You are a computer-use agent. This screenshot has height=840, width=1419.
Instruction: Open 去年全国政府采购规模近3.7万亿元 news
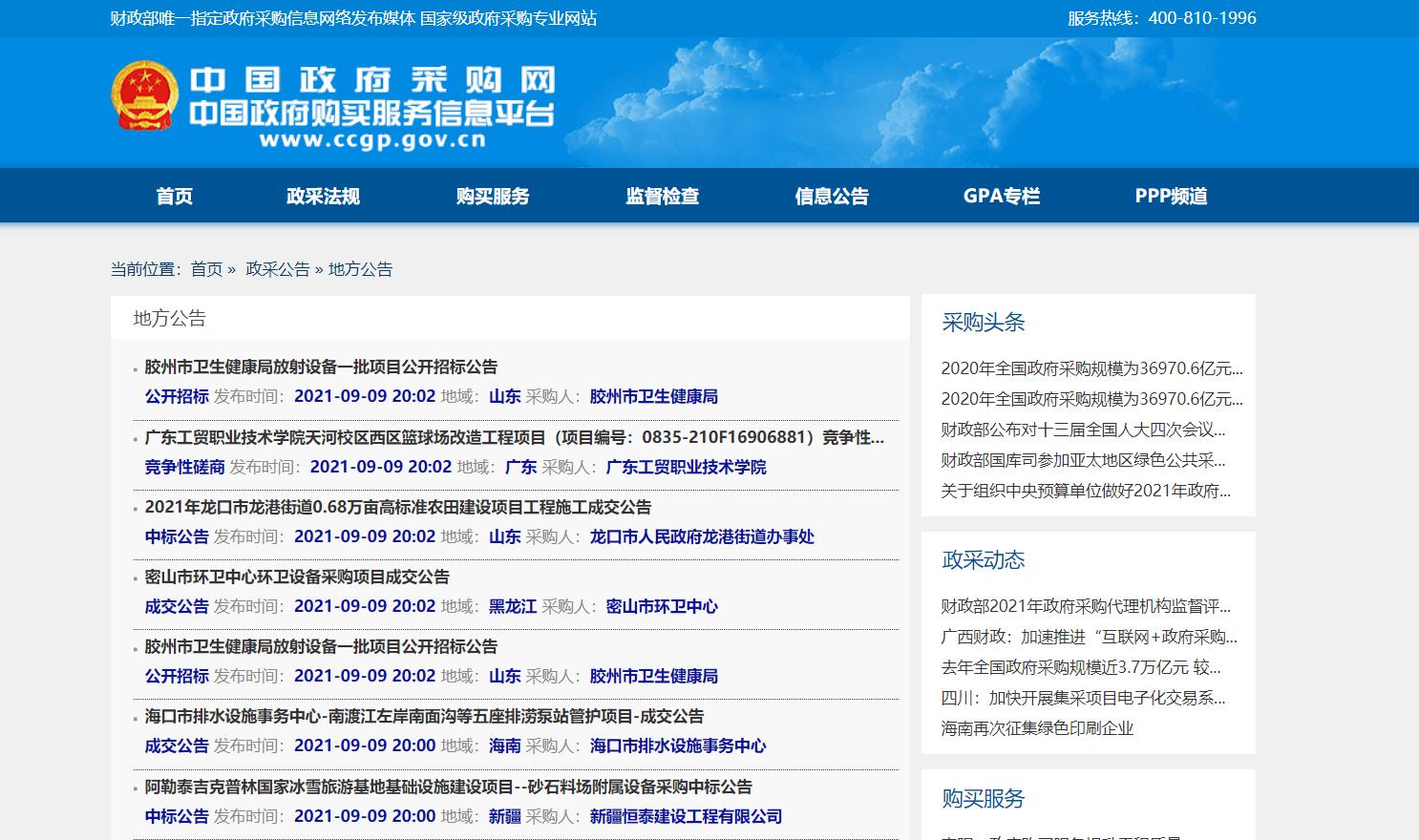1081,667
